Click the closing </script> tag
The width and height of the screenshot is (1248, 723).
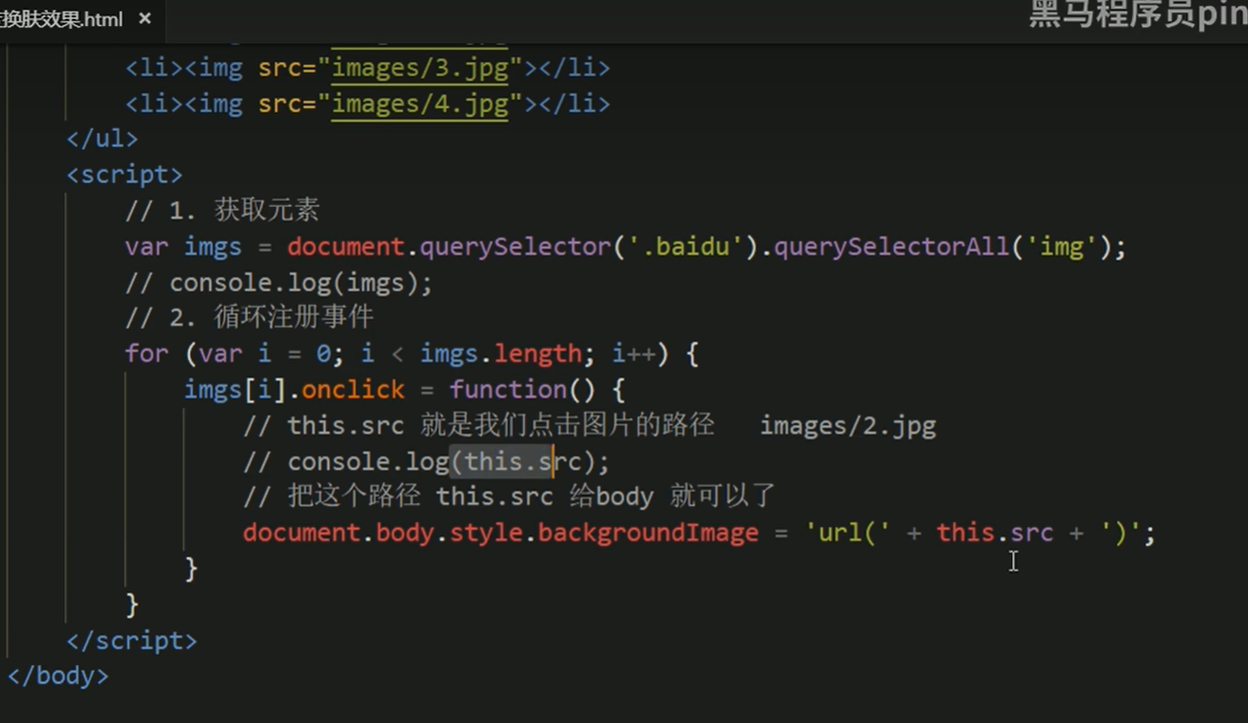tap(132, 640)
